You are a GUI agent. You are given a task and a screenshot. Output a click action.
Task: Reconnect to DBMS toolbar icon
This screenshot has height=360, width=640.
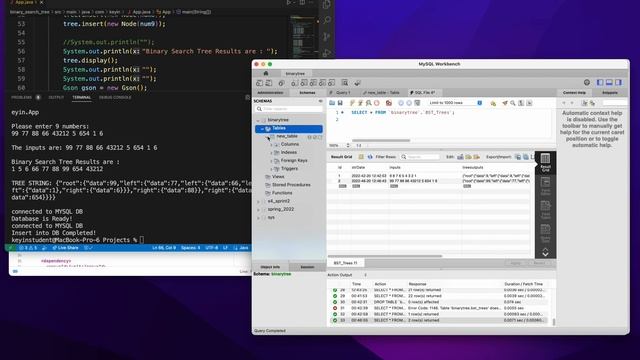coord(358,83)
